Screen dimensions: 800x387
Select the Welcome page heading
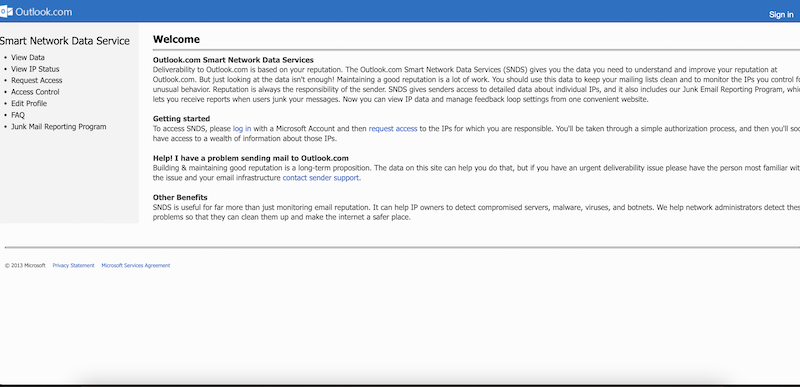tap(177, 39)
